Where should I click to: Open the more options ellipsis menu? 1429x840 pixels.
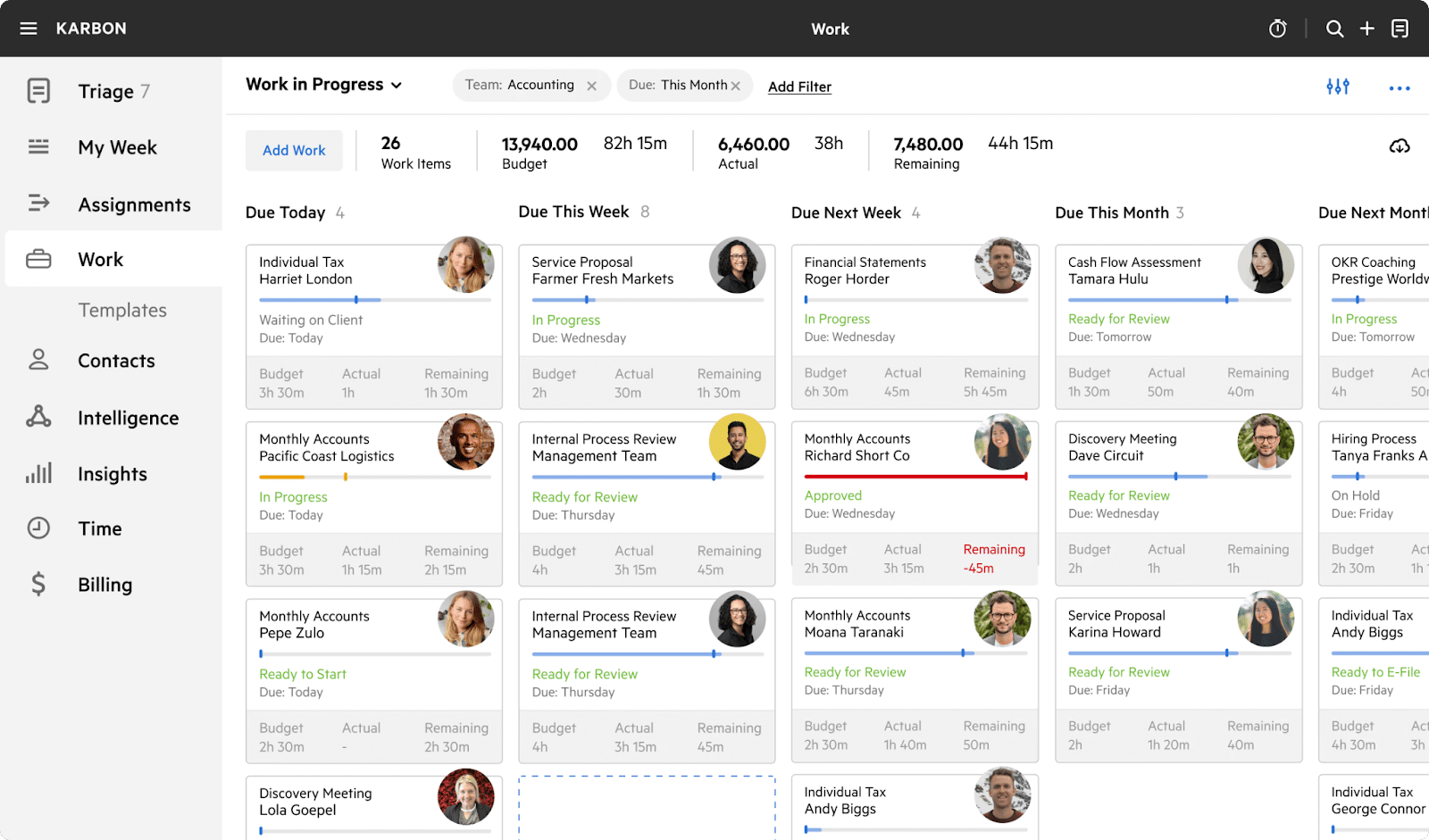pos(1400,88)
